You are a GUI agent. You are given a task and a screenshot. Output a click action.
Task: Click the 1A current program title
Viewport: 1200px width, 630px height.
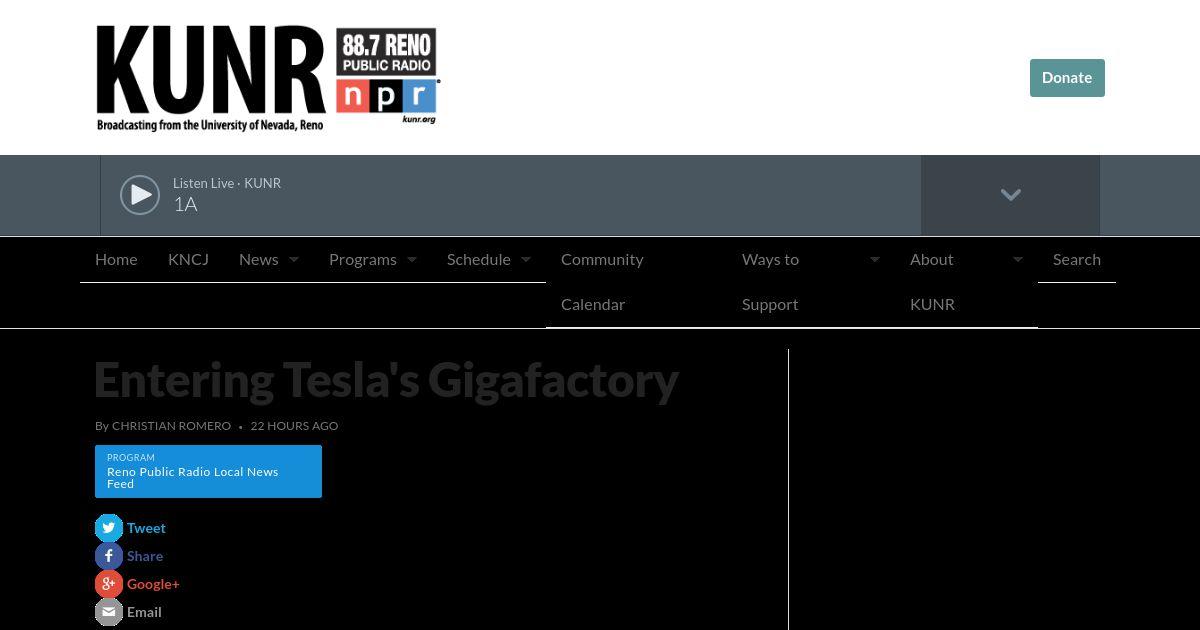coord(185,204)
